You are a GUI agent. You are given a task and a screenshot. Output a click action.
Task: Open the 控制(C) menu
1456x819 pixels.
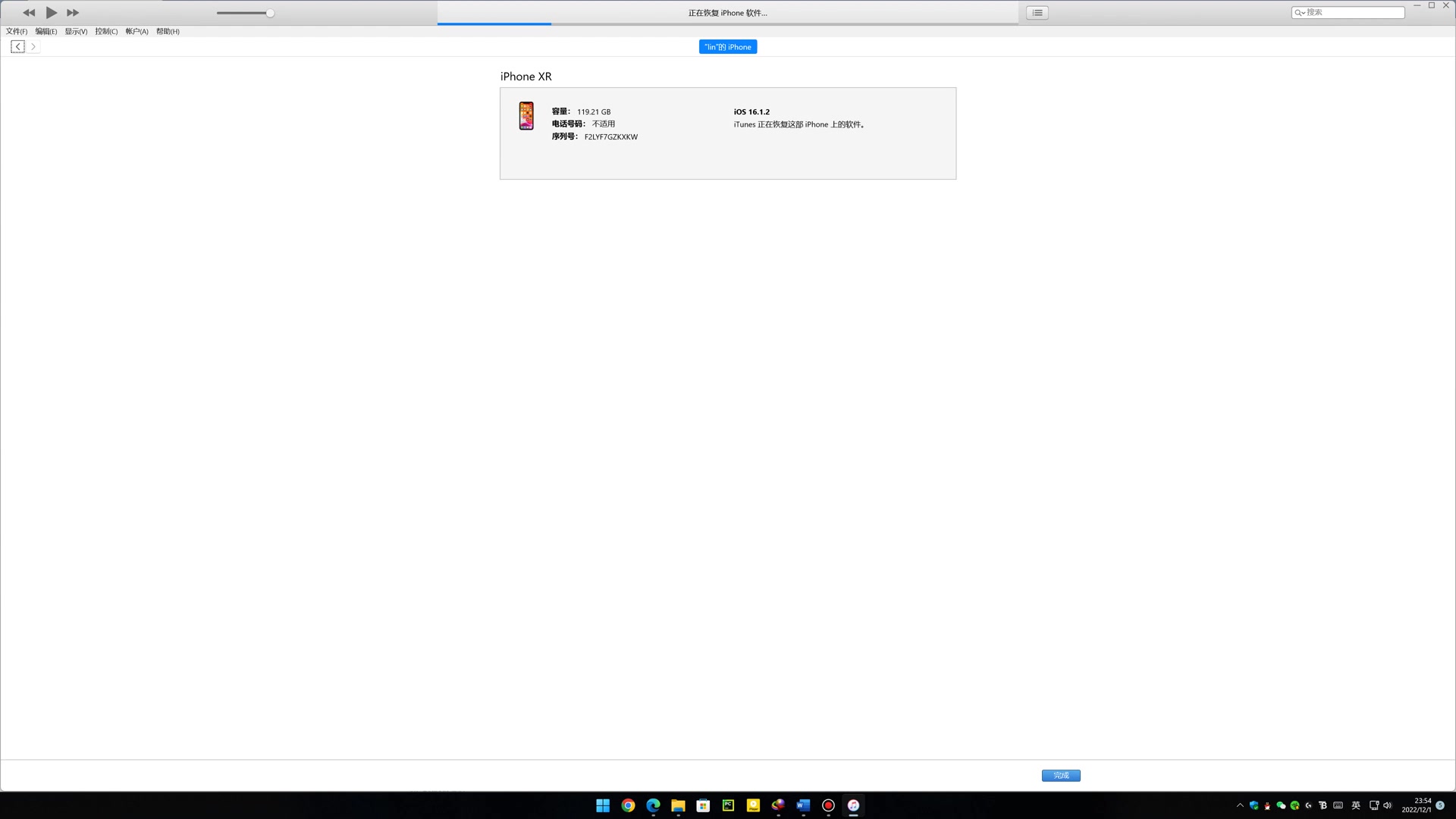(x=106, y=32)
